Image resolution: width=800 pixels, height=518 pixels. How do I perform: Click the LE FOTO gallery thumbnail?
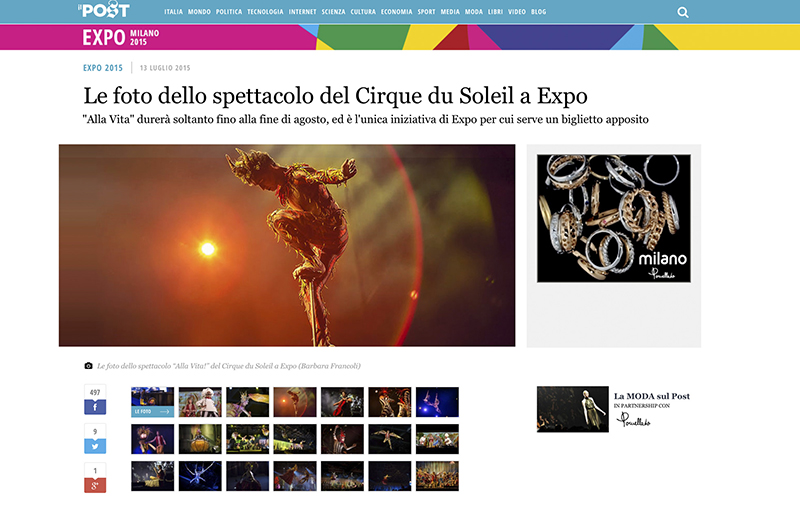pyautogui.click(x=153, y=402)
